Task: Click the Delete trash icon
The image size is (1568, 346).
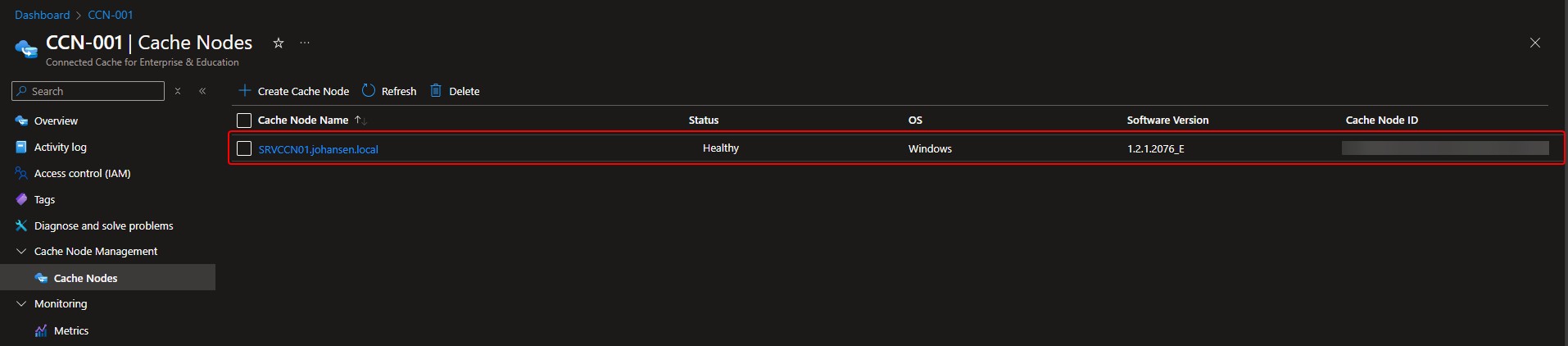Action: 436,90
